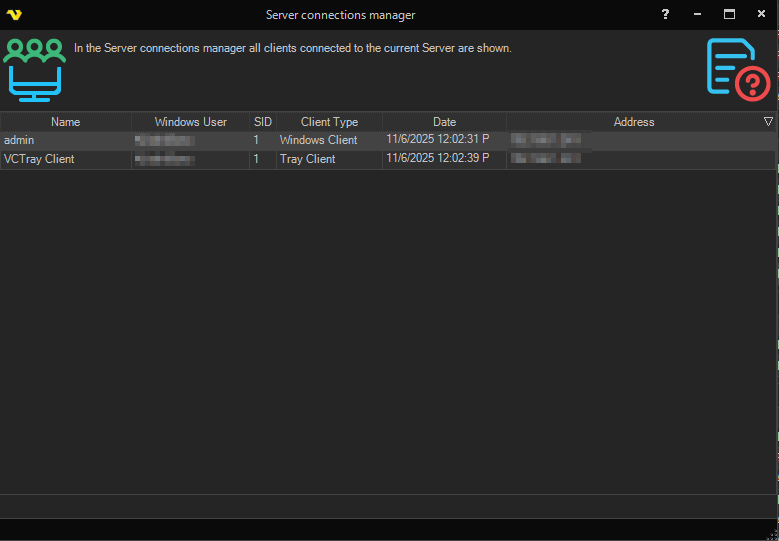Click the 12:02:39 date cell
The image size is (779, 541).
coord(437,159)
